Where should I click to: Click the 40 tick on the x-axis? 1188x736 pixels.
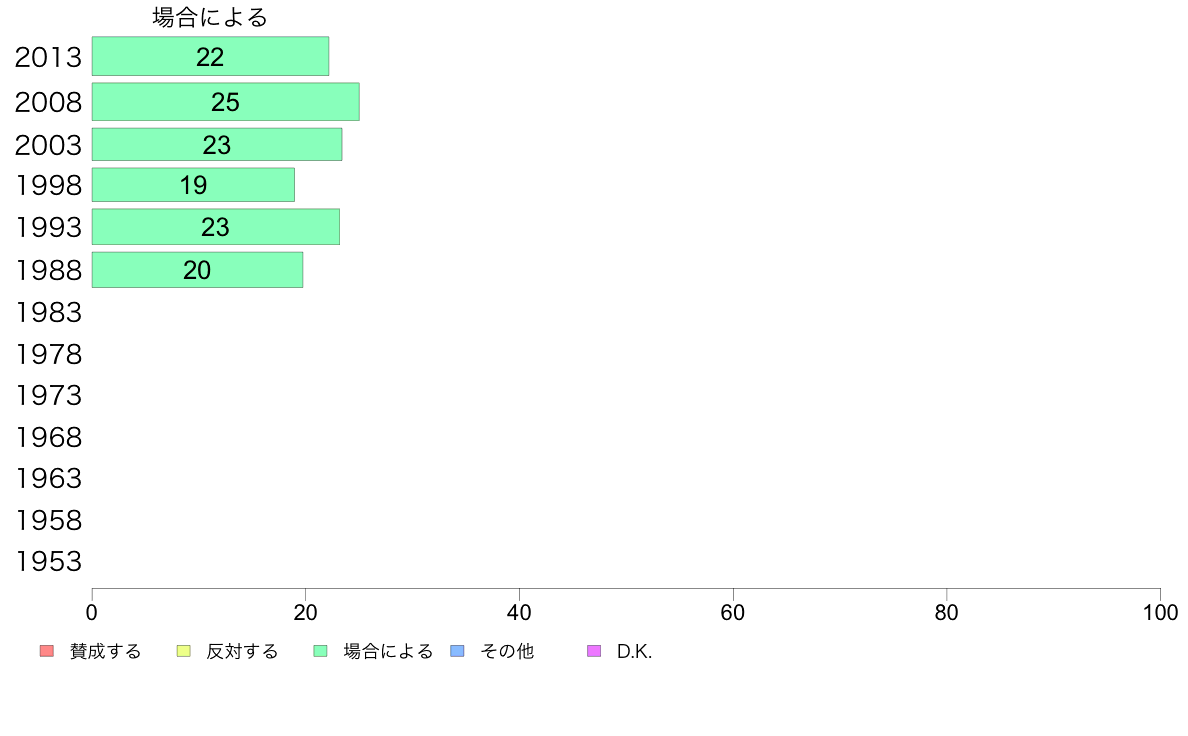pos(519,612)
